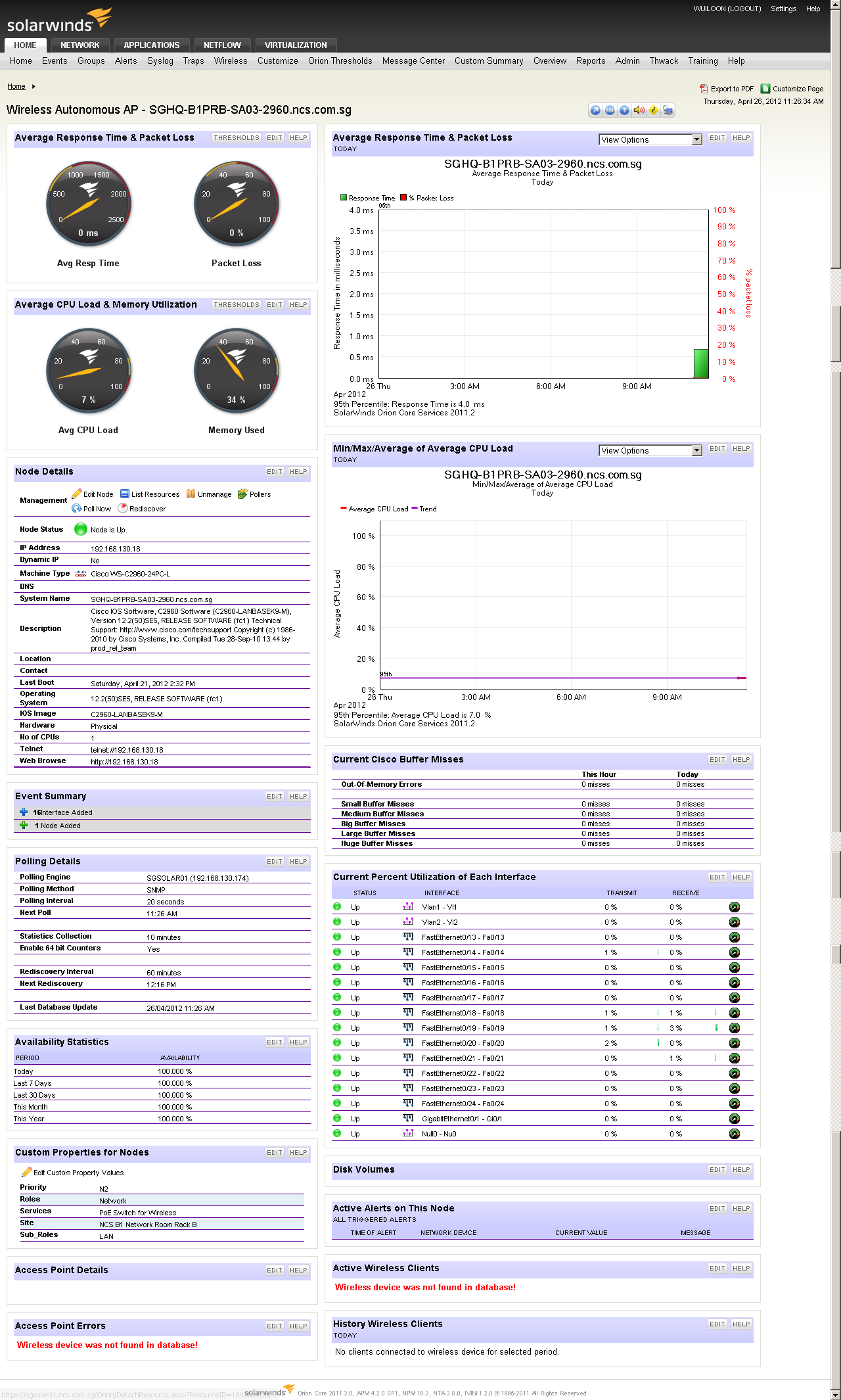Click the Home breadcrumb link
The height and width of the screenshot is (1400, 841).
point(16,86)
